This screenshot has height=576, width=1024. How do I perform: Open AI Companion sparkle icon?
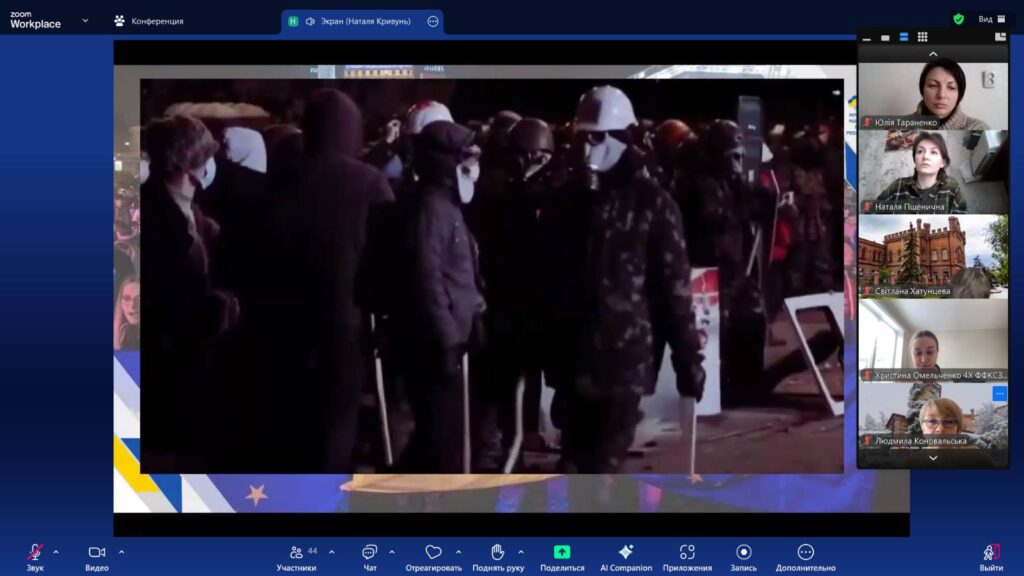click(x=626, y=552)
